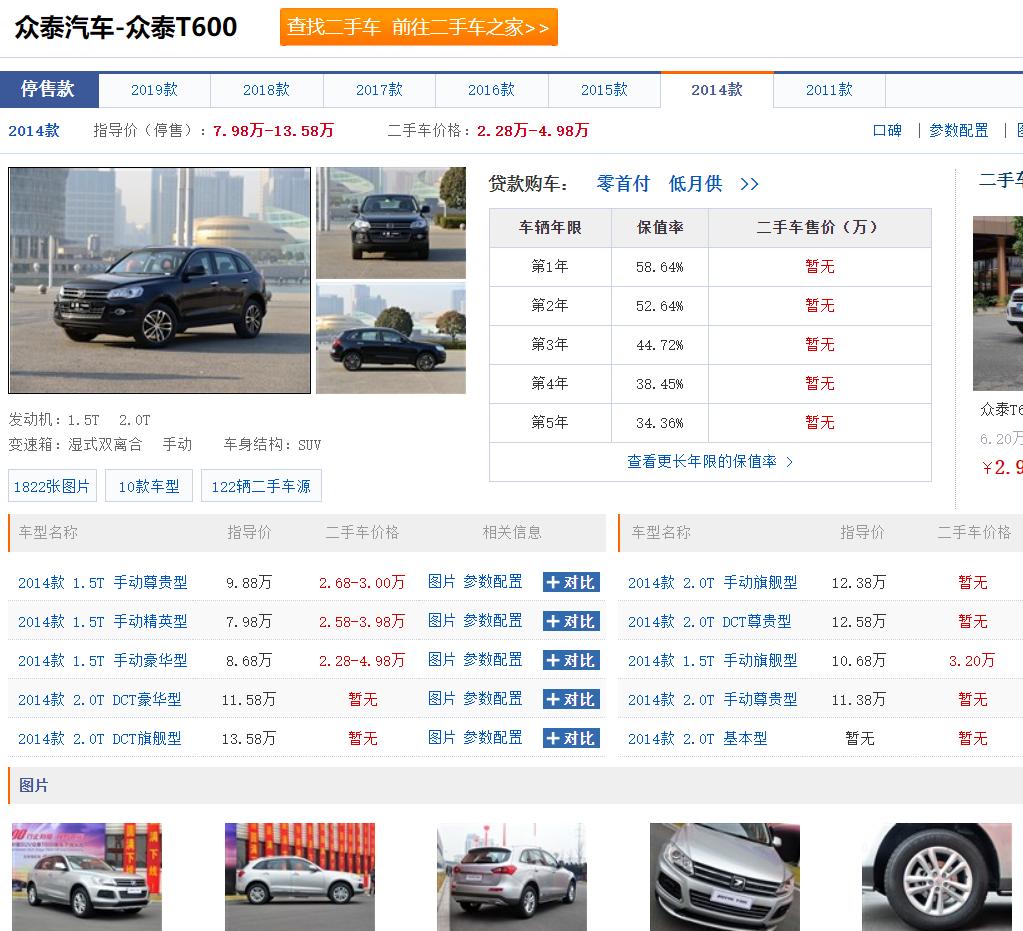Open the front-view car thumbnail
This screenshot has width=1023, height=931.
390,222
